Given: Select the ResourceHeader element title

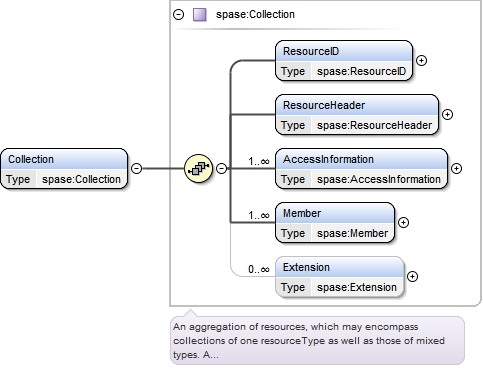Looking at the screenshot, I should 324,105.
